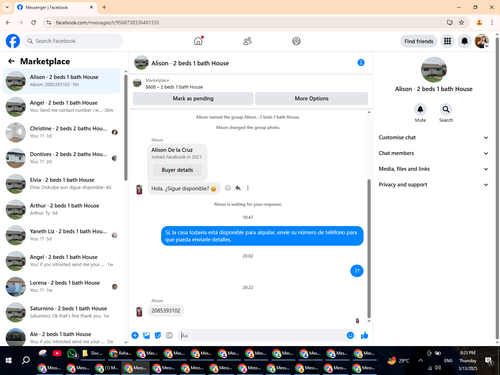Viewport: 500px width, 375px height.
Task: Click the large house photo in sidebar
Action: [x=433, y=70]
